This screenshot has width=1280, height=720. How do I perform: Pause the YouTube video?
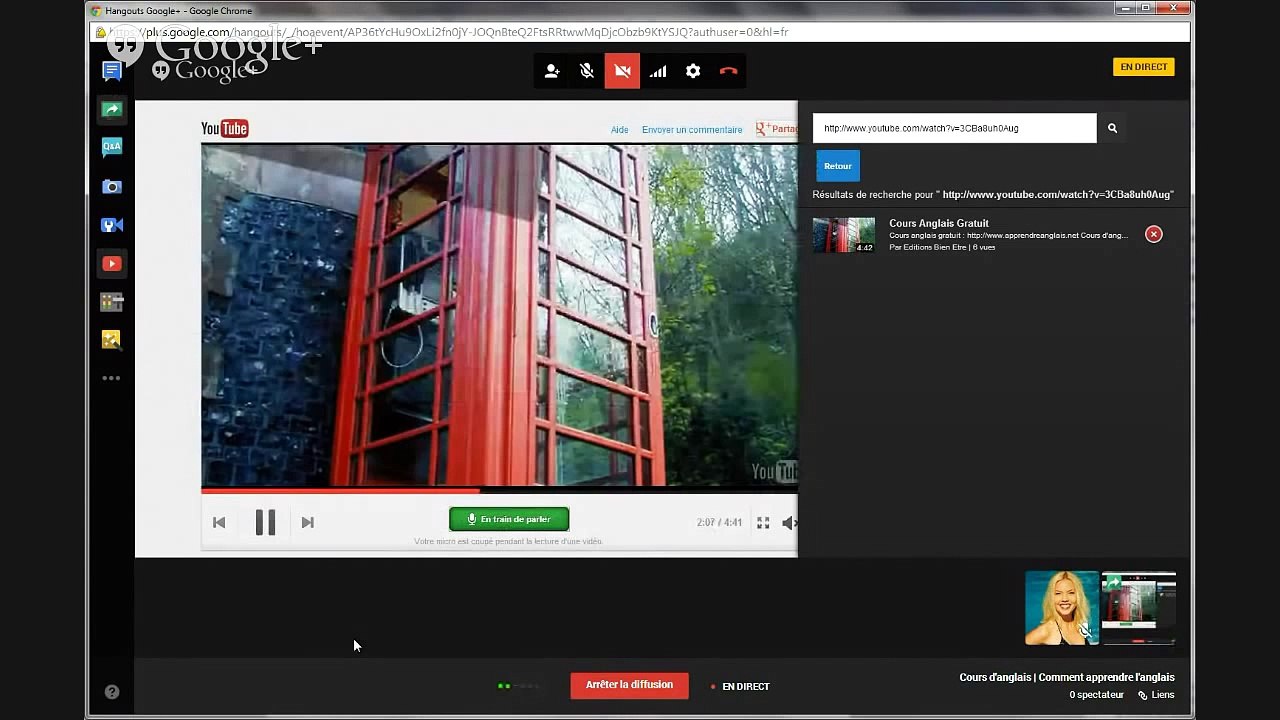tap(265, 522)
